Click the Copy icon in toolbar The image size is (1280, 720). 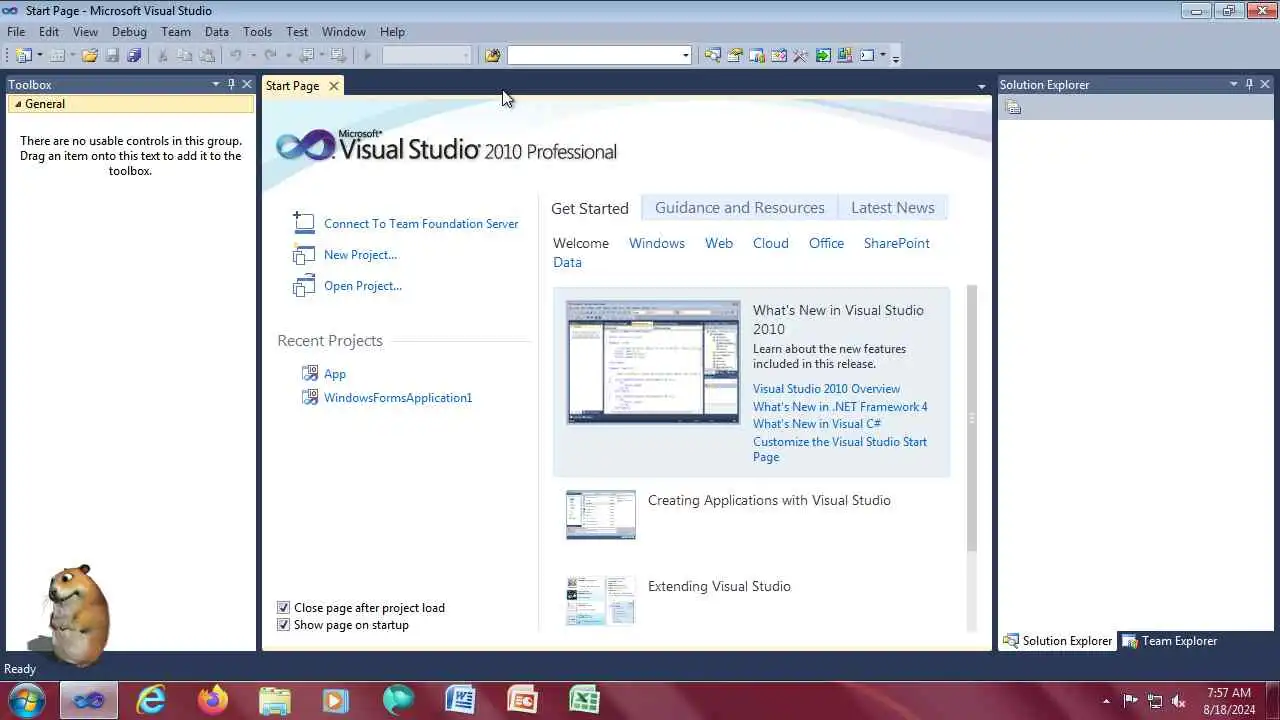click(x=184, y=55)
